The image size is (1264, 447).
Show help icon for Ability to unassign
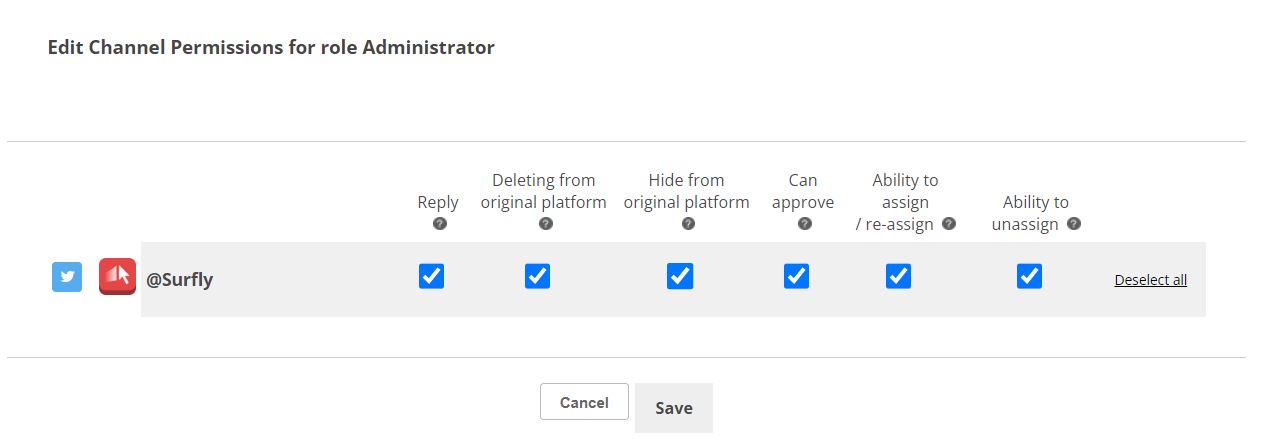click(1073, 224)
